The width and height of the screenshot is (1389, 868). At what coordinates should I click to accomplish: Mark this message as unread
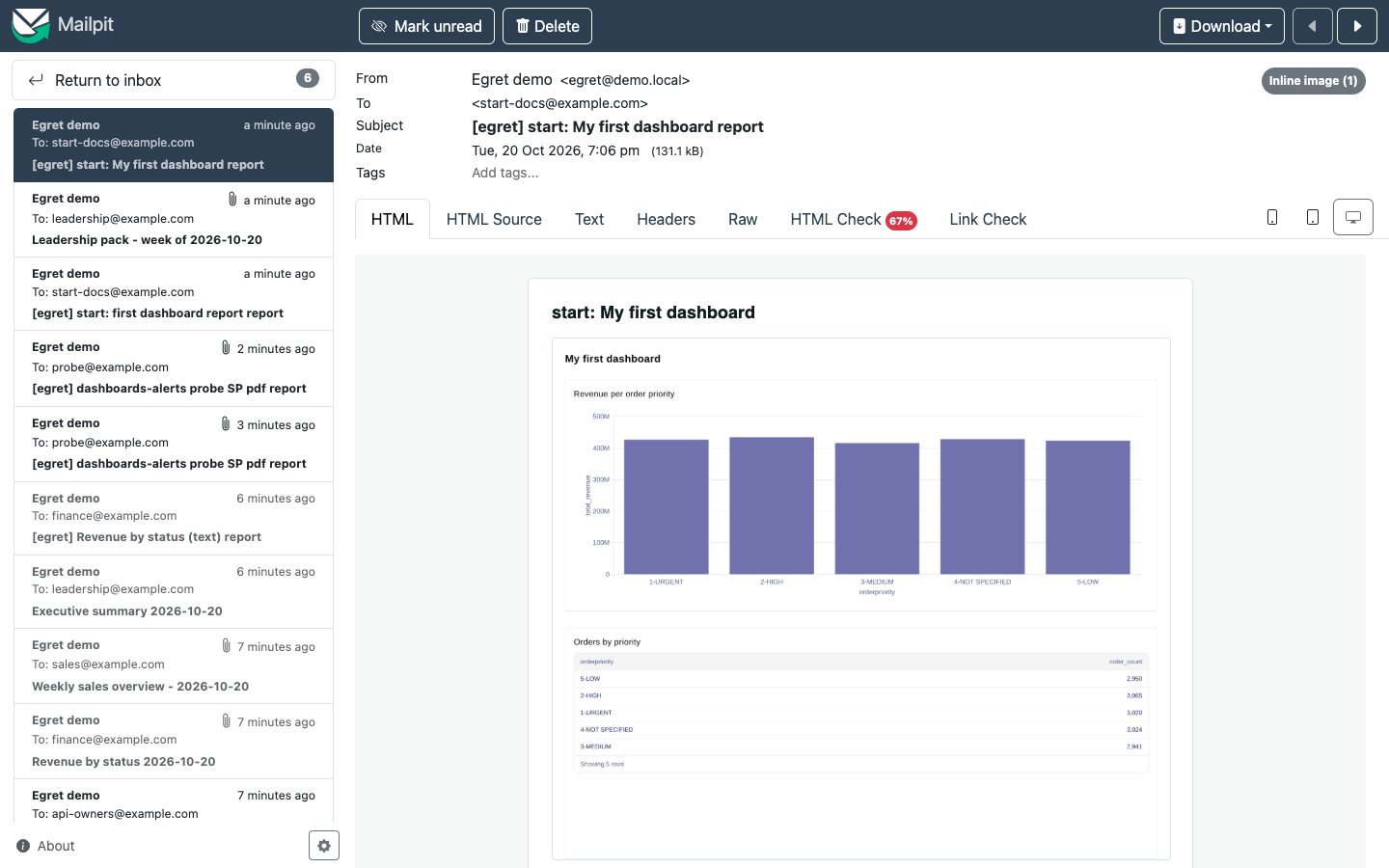tap(426, 26)
